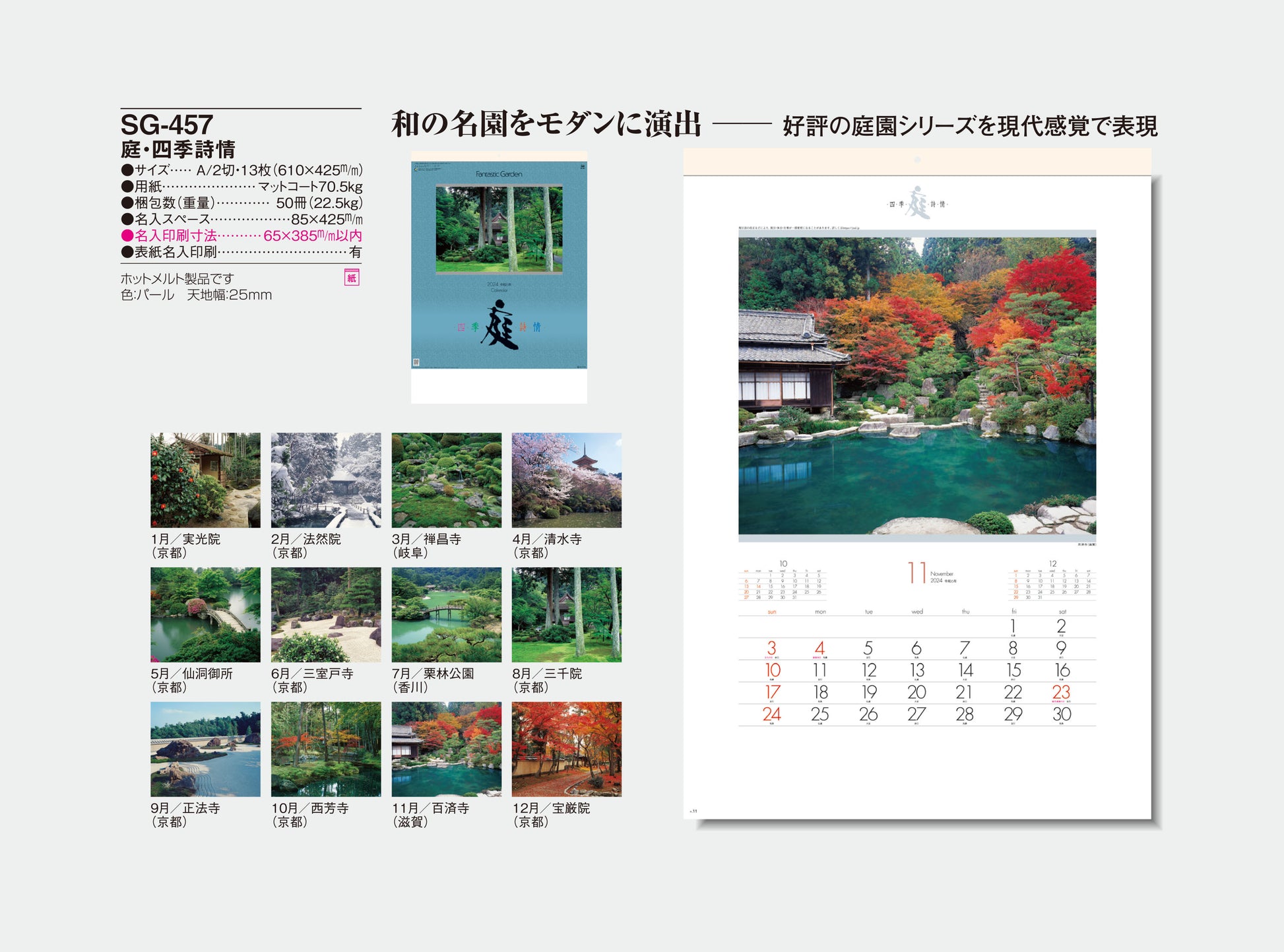Select the February 法然院 snow thumbnail
This screenshot has width=1284, height=952.
coord(326,480)
